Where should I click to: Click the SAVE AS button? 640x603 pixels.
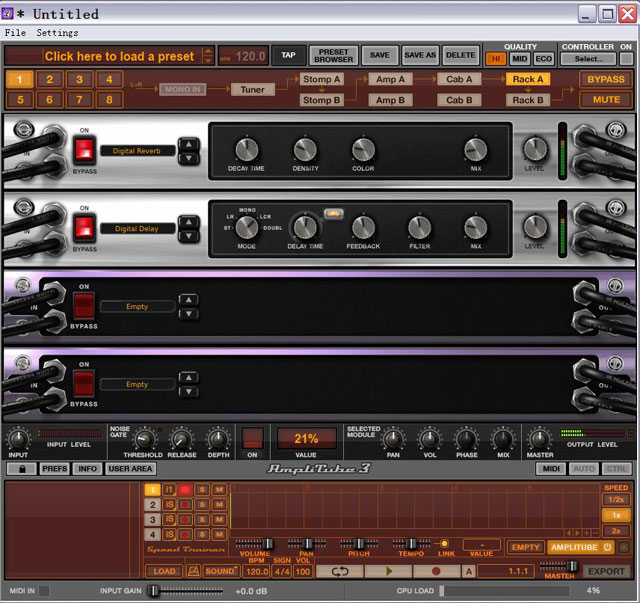click(x=420, y=55)
